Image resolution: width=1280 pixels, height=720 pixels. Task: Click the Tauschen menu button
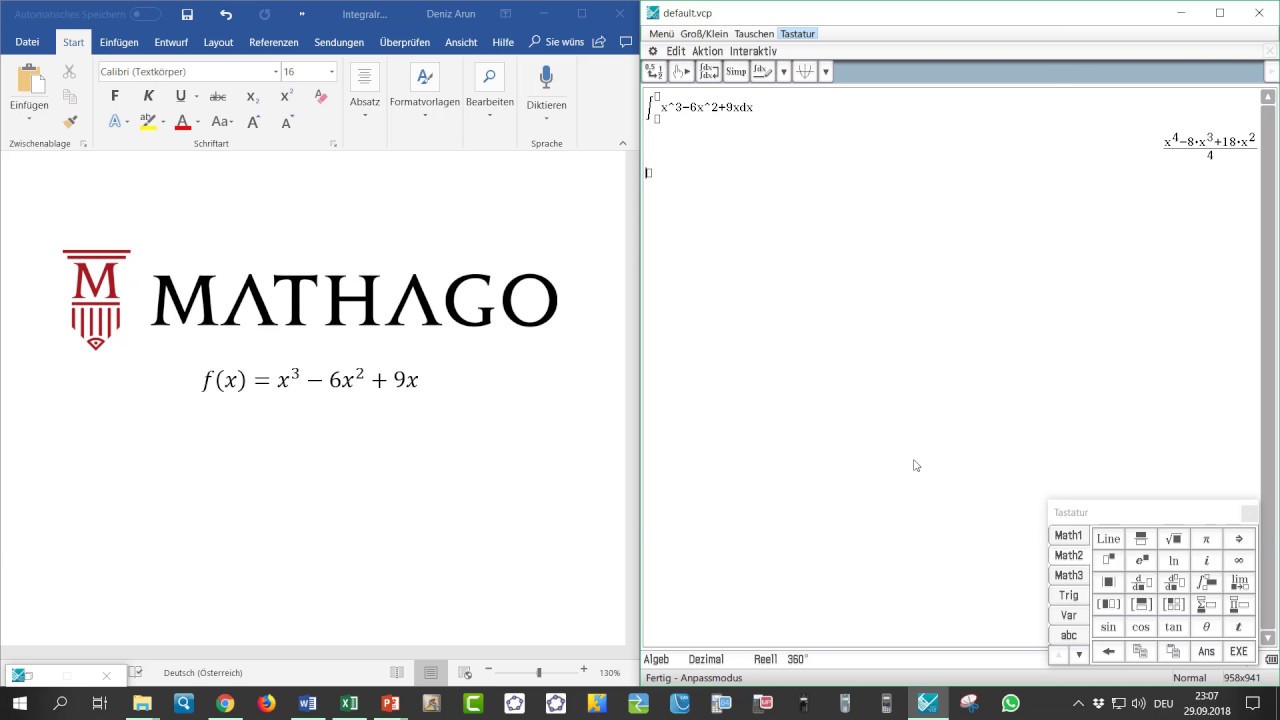(x=754, y=34)
